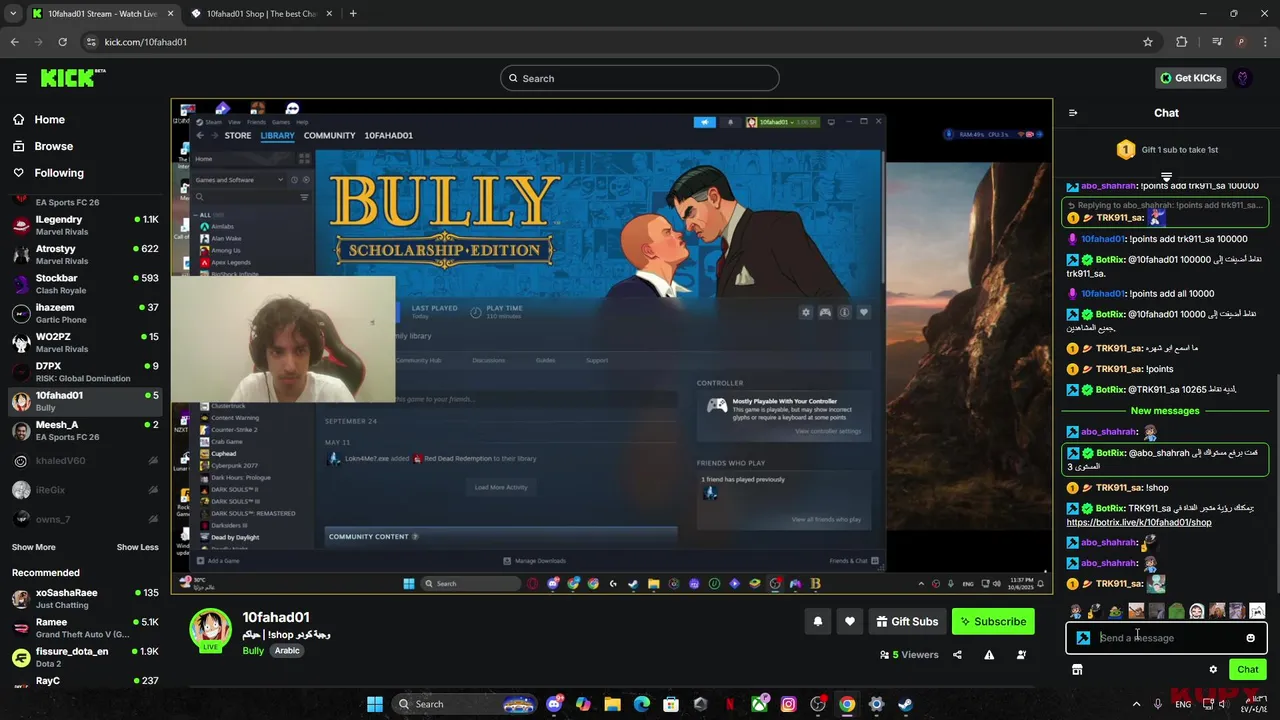Open fissure_dota_en recommended channel
Viewport: 1280px width, 720px height.
85,657
